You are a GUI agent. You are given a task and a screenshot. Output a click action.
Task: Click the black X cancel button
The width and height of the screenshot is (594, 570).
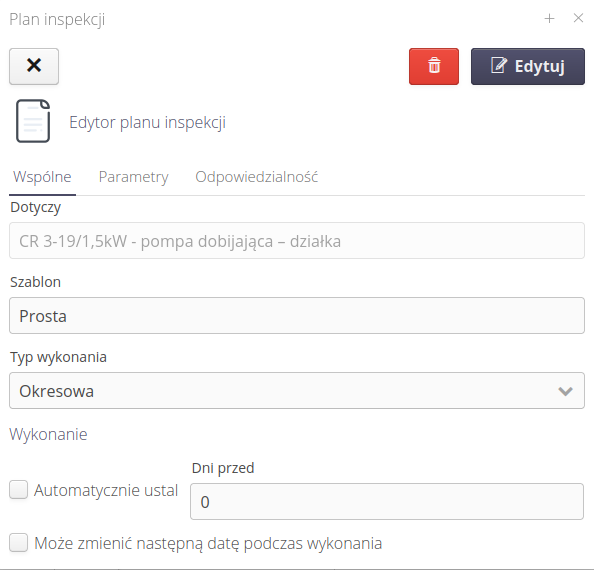tap(34, 66)
